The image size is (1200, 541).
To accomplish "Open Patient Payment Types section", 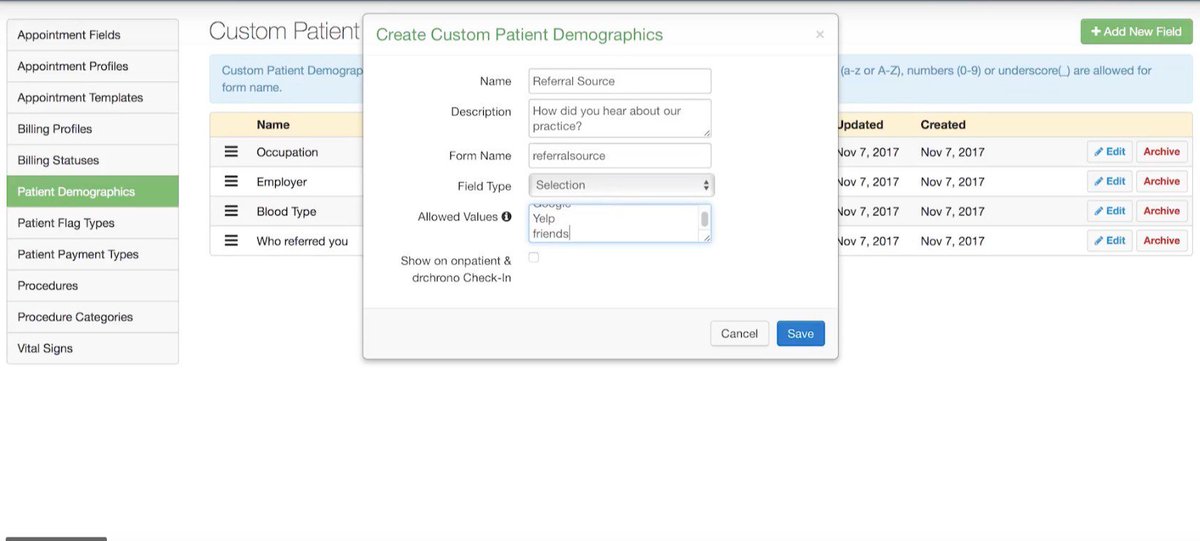I will click(x=93, y=254).
